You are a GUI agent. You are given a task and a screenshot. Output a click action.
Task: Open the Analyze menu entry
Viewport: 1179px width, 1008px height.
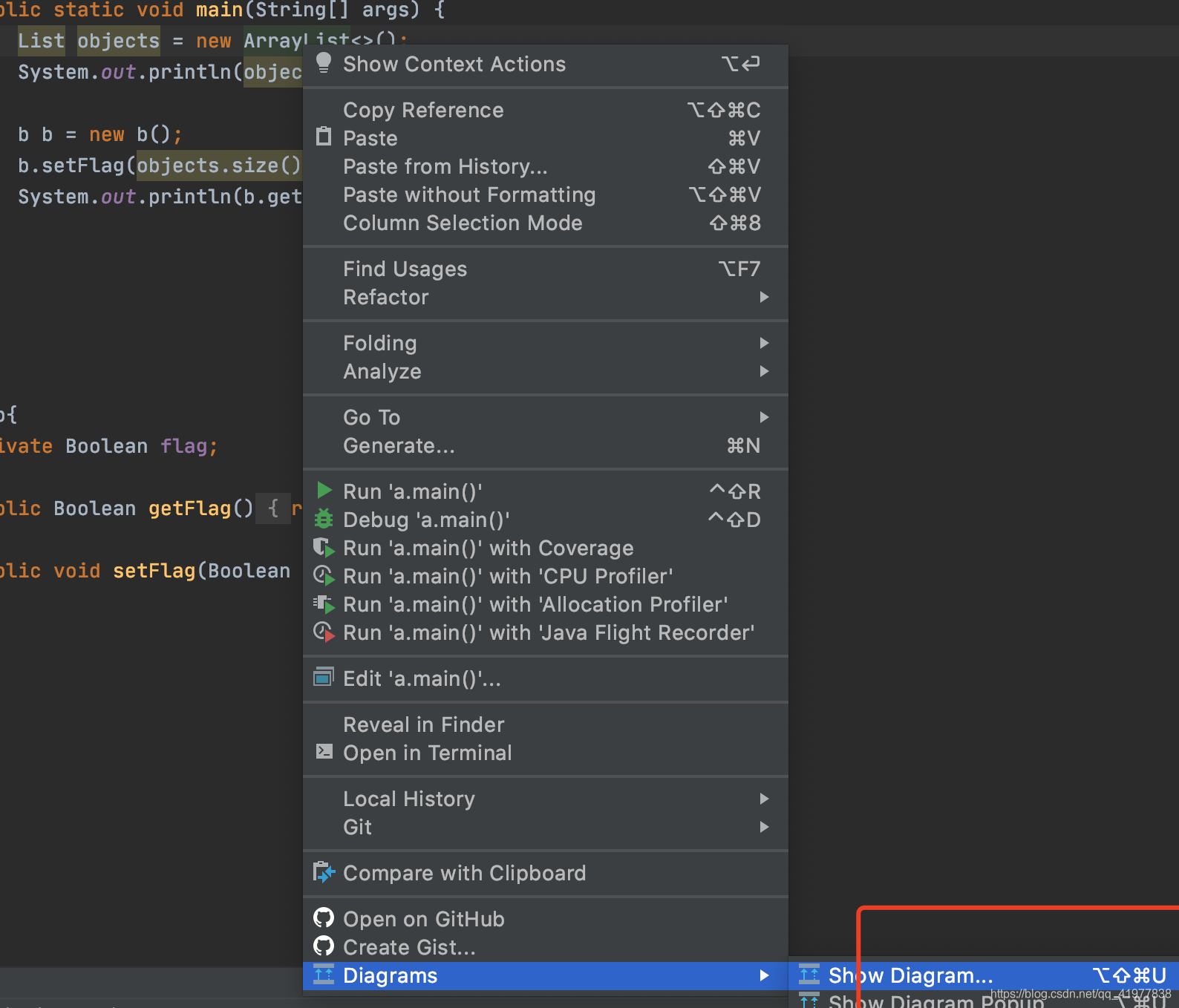tap(546, 371)
